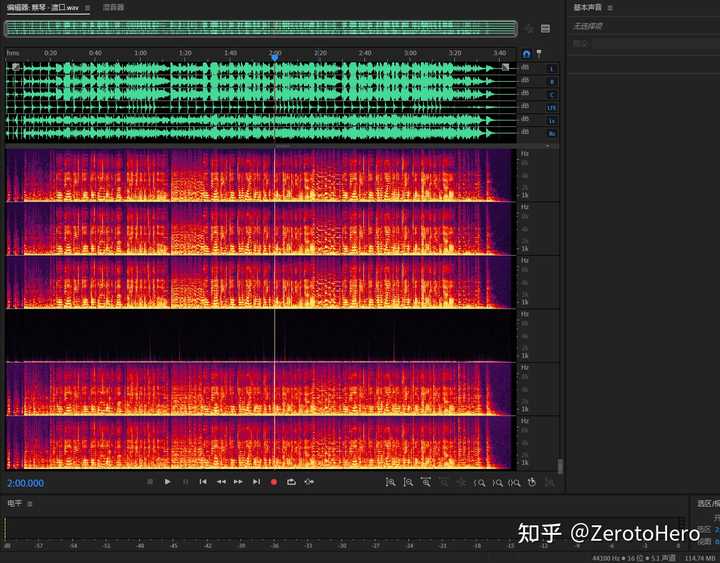
Task: Click the 1:00 mark on time ruler
Action: pyautogui.click(x=141, y=53)
